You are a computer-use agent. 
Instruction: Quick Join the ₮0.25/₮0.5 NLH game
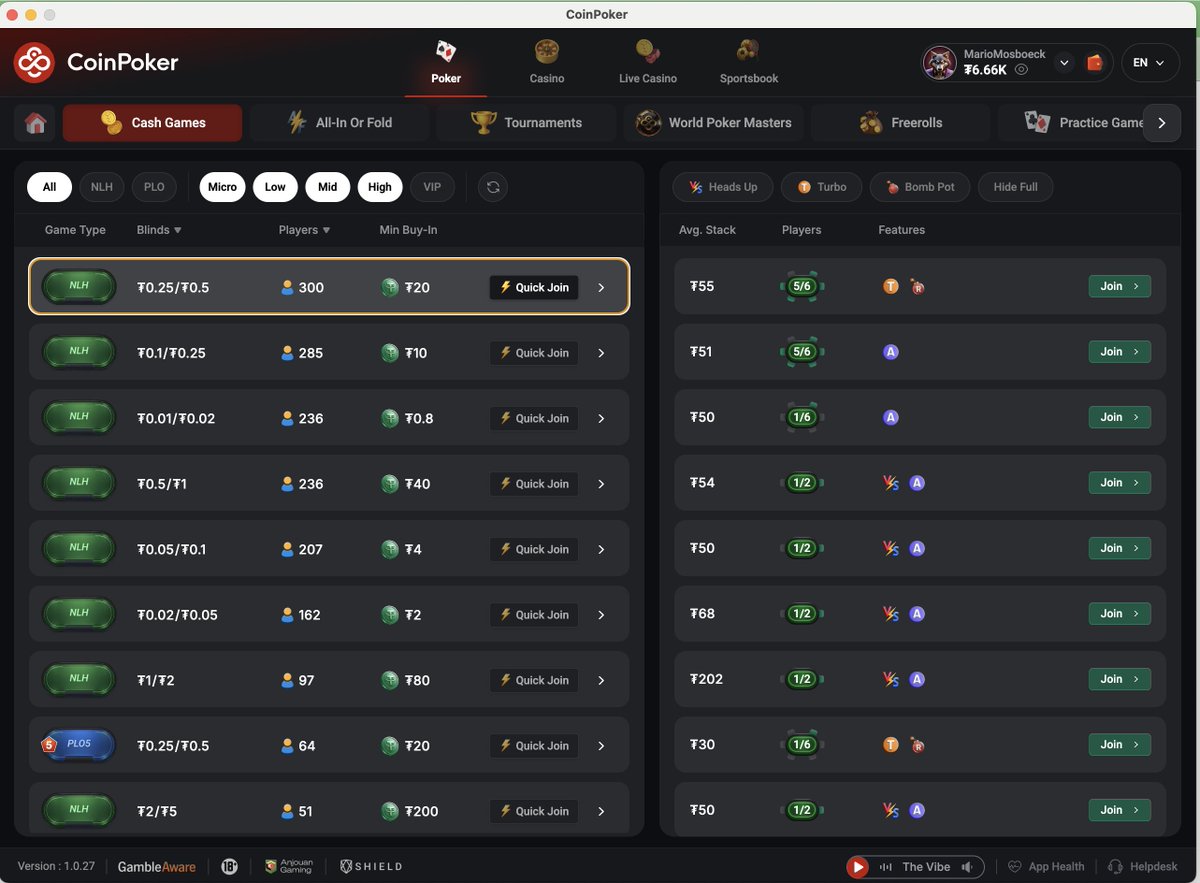point(534,287)
